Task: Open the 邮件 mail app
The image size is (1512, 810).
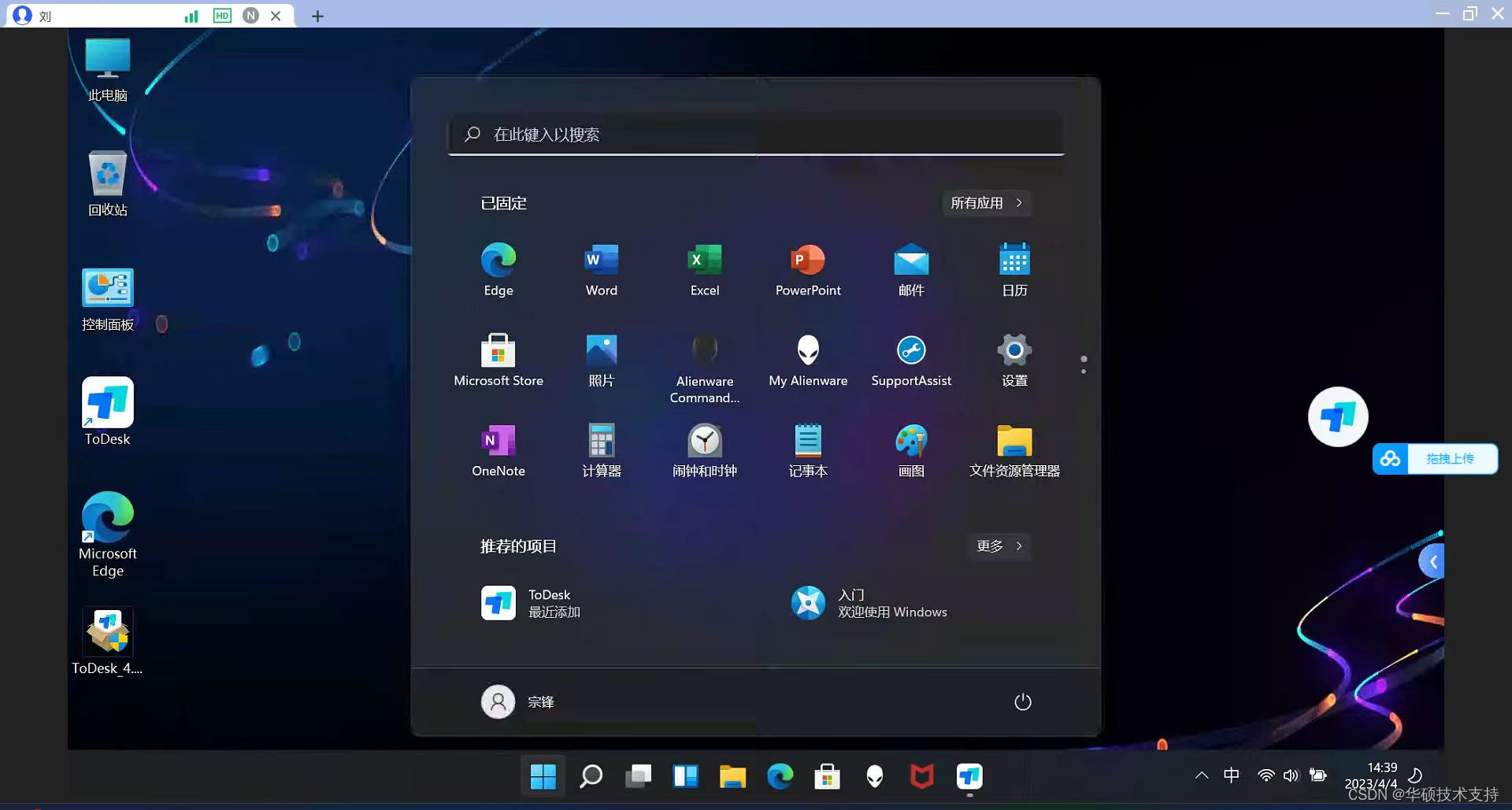Action: (x=911, y=270)
